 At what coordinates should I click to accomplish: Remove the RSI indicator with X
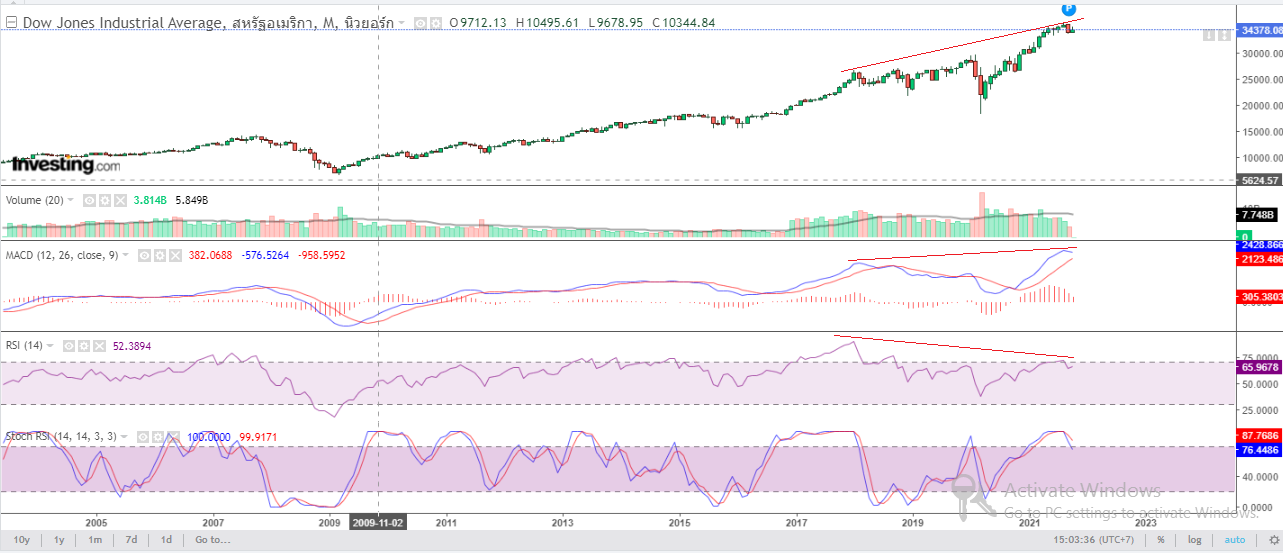[x=100, y=345]
